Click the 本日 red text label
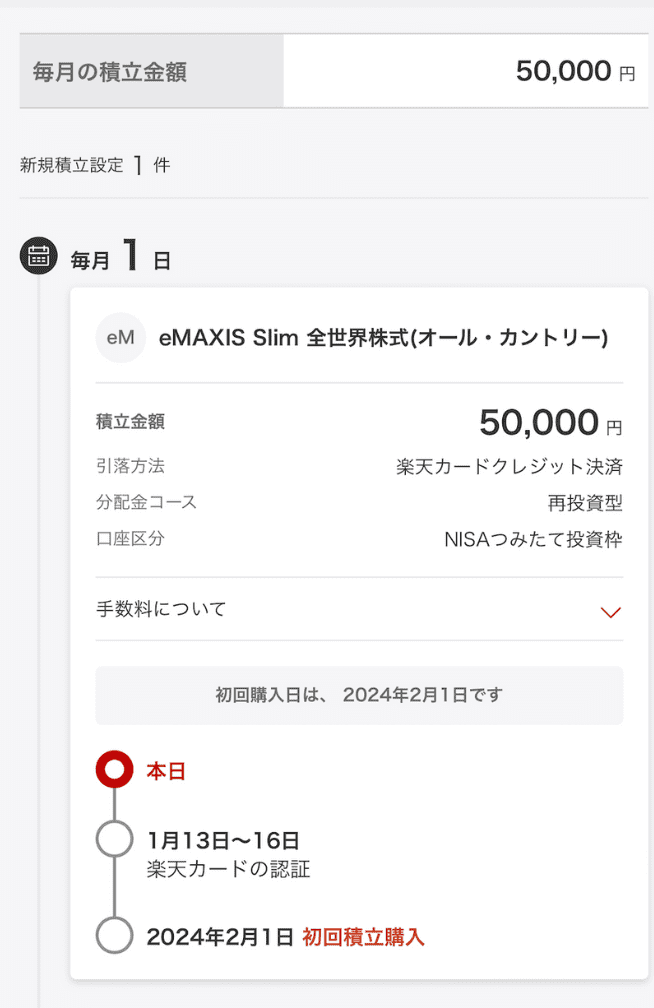Image resolution: width=654 pixels, height=1008 pixels. (x=166, y=771)
